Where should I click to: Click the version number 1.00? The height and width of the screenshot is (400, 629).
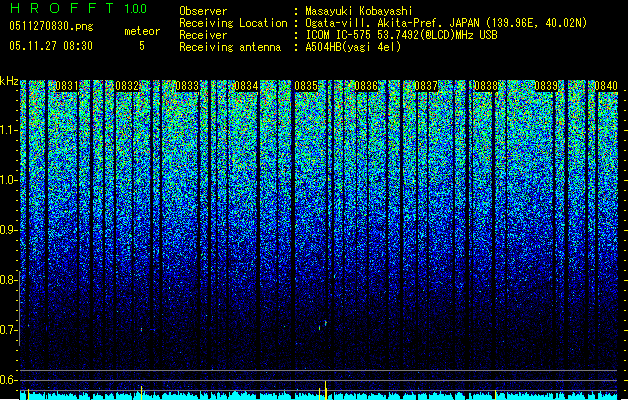(135, 8)
